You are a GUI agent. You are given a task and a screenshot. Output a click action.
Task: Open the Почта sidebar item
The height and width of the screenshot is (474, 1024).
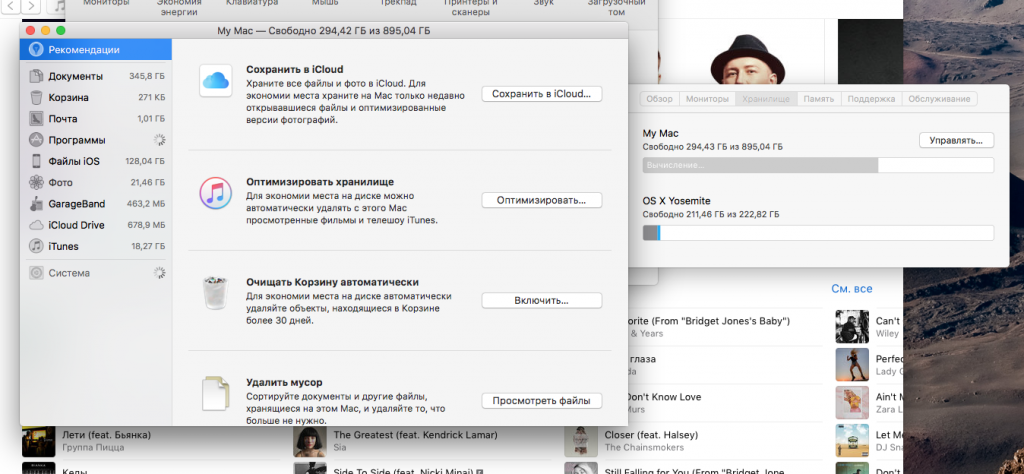tap(95, 119)
